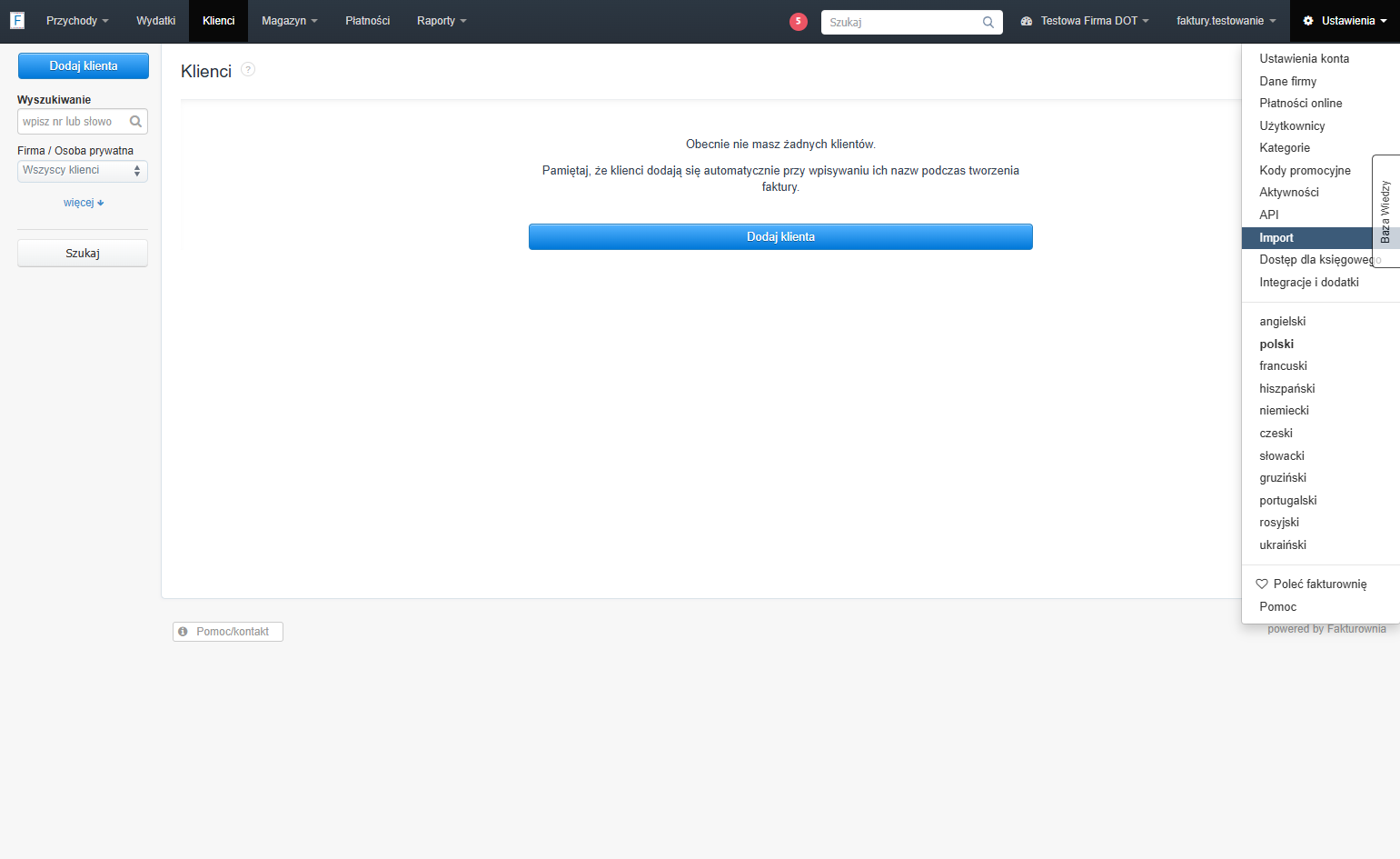Click the heart icon next to Poleć fakturownię

pyautogui.click(x=1262, y=584)
